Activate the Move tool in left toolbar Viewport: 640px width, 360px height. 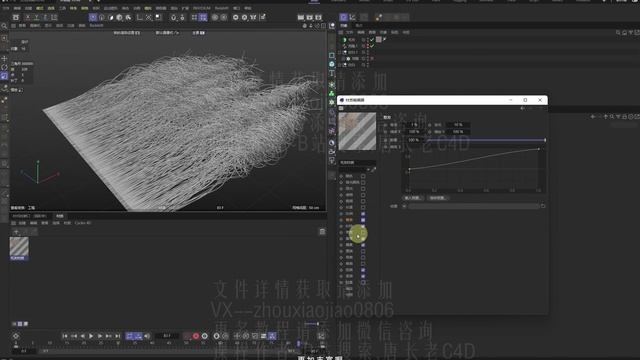4,58
